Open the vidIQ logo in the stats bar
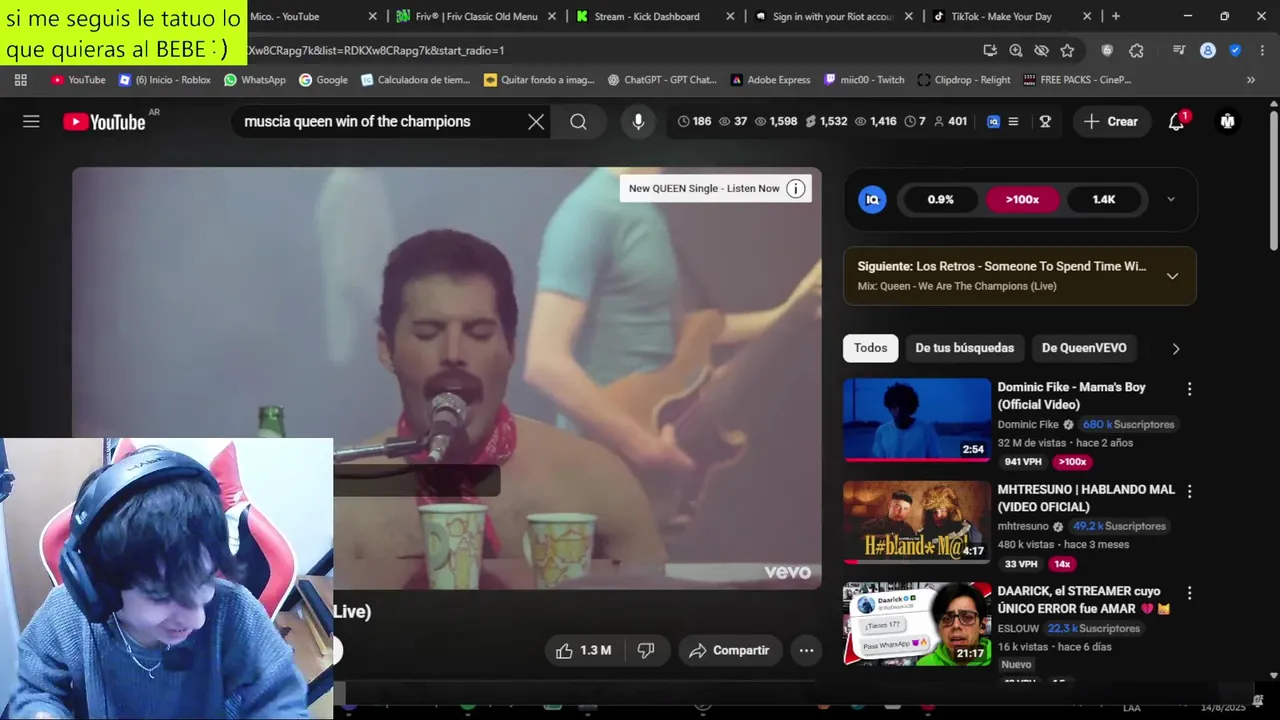The image size is (1280, 720). [x=993, y=121]
